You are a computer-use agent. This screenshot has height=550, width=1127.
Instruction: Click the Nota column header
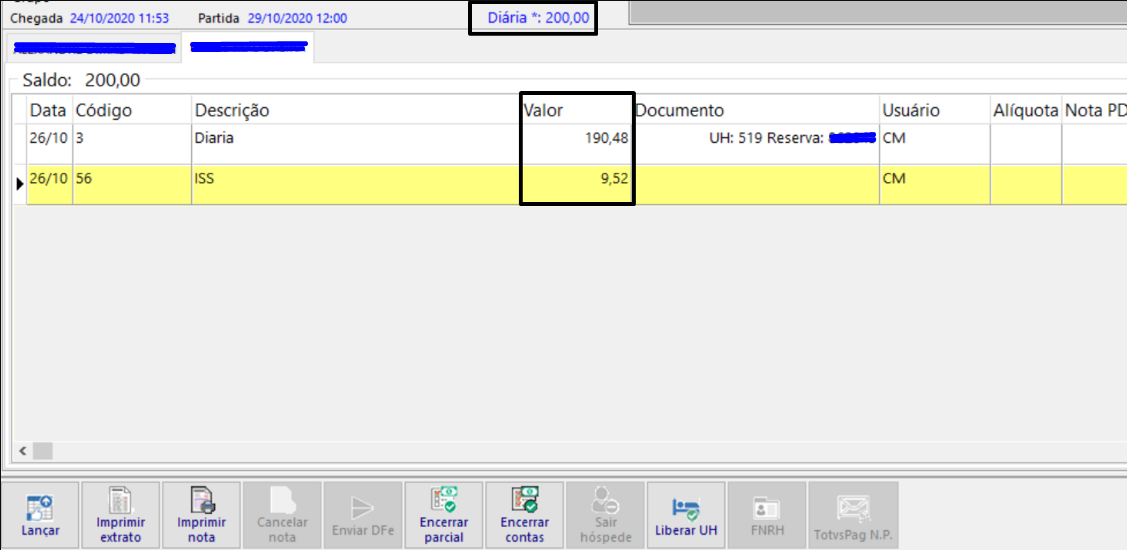1095,110
